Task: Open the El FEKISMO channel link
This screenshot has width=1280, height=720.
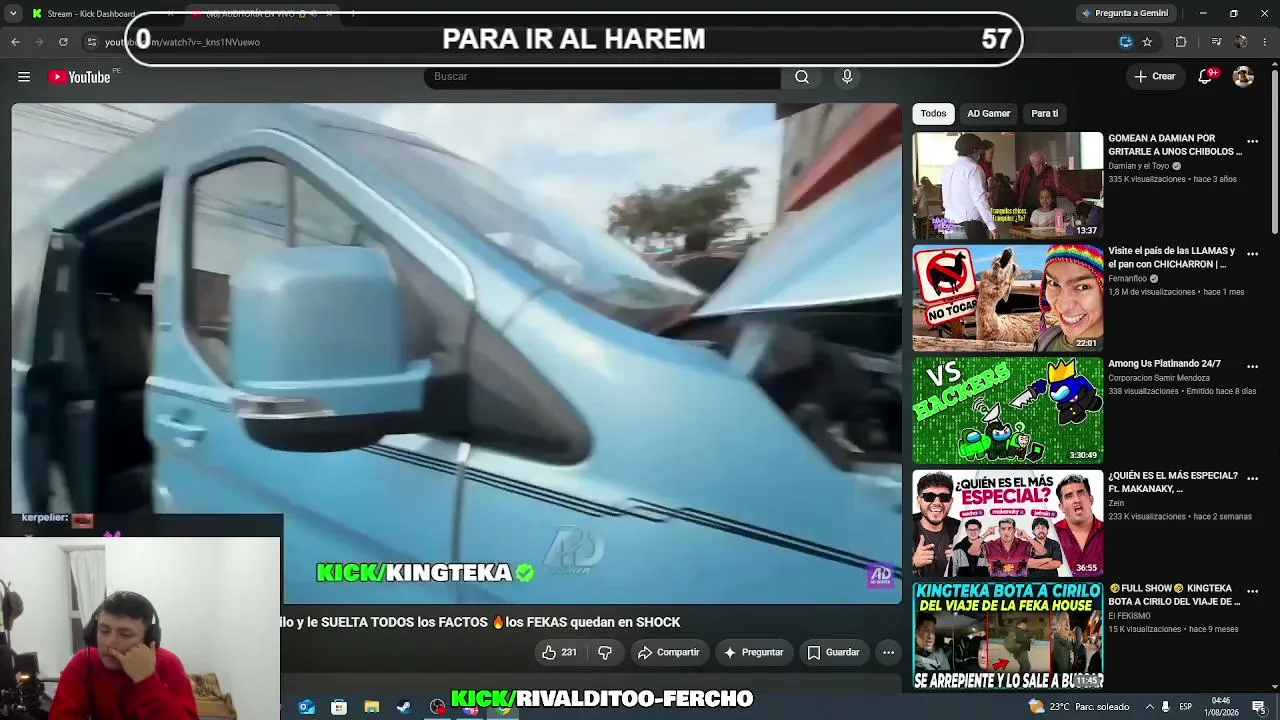Action: tap(1130, 616)
